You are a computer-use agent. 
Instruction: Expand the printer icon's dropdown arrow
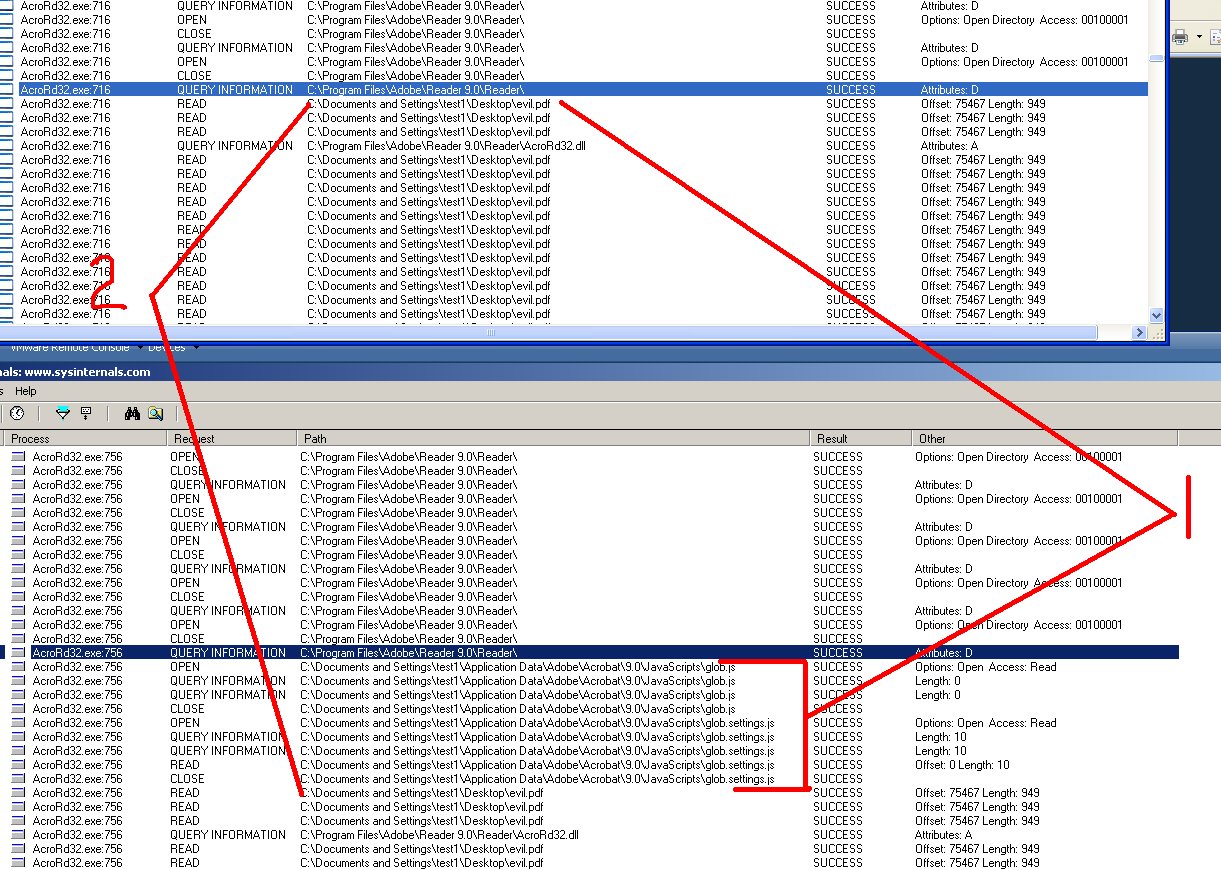coord(1198,37)
